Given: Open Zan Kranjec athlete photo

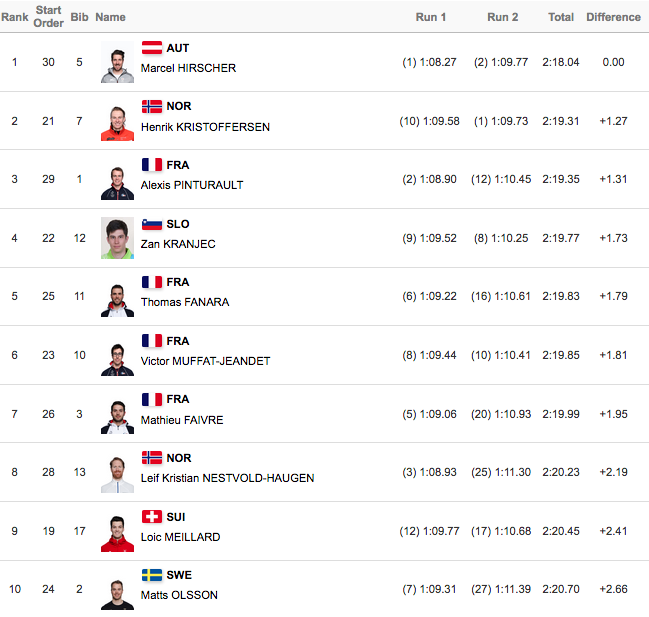Looking at the screenshot, I should pos(118,238).
